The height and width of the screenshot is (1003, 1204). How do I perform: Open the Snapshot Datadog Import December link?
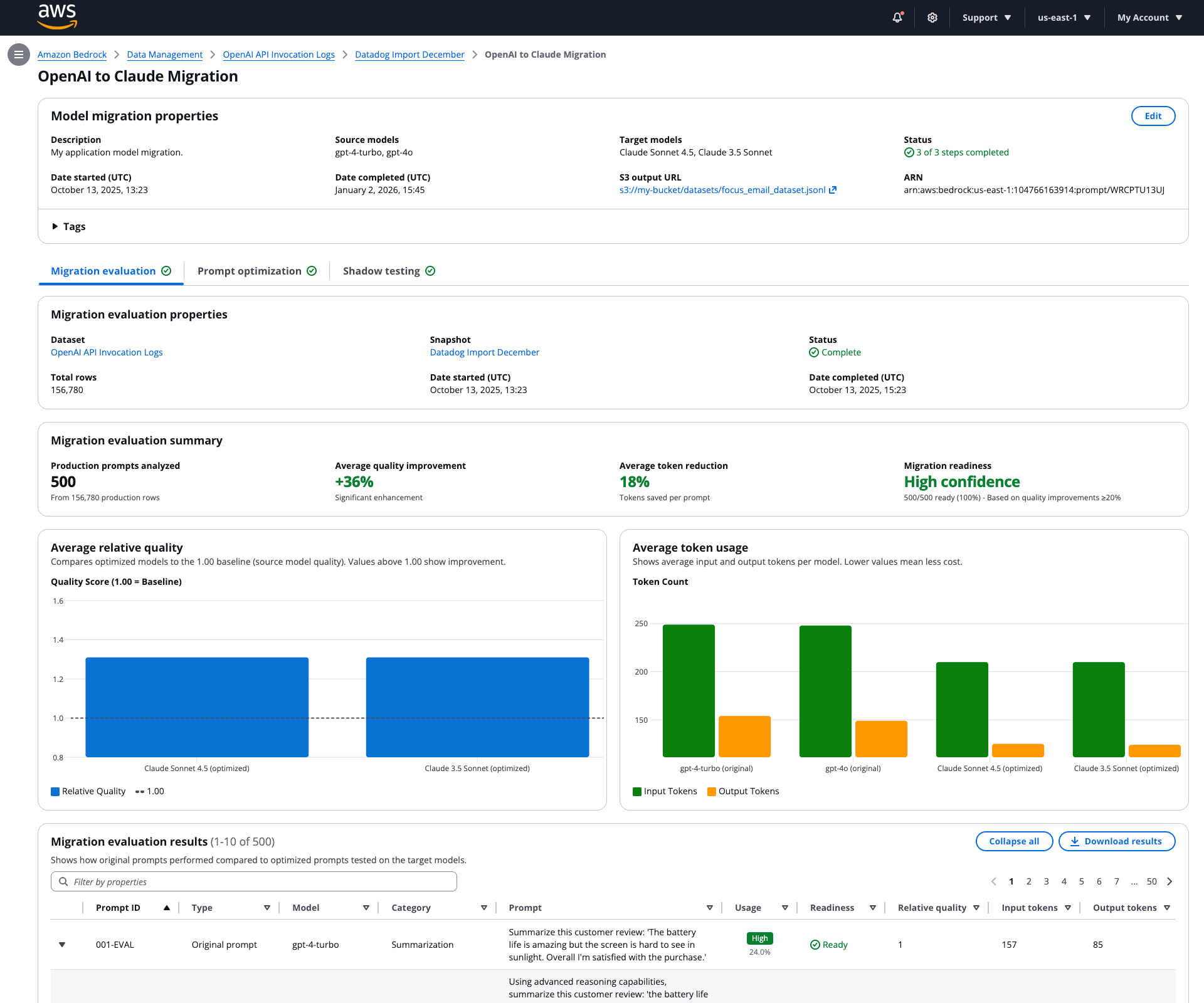[x=485, y=352]
